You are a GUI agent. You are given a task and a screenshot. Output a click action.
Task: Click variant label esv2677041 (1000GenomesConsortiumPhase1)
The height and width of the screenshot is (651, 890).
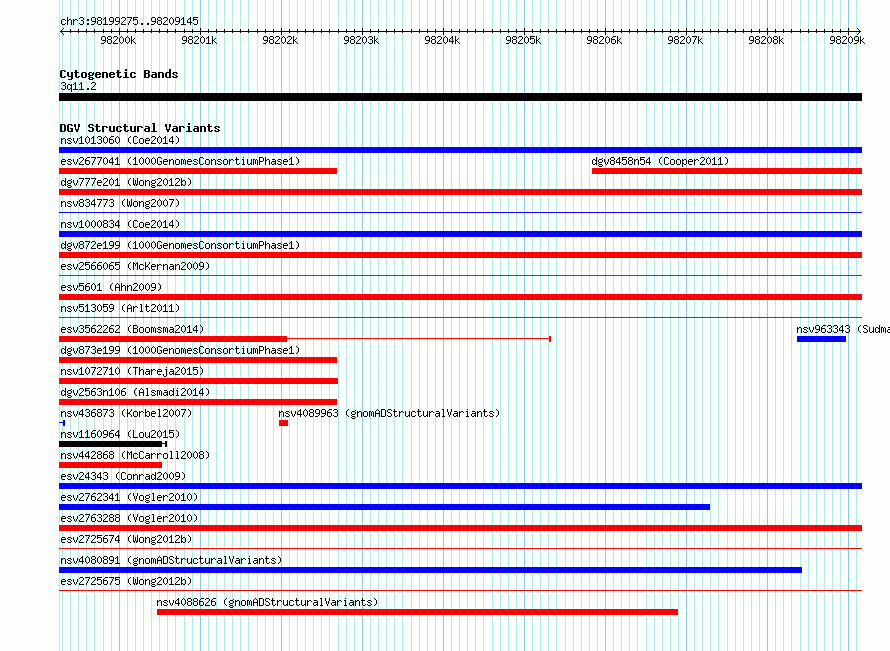pos(180,161)
